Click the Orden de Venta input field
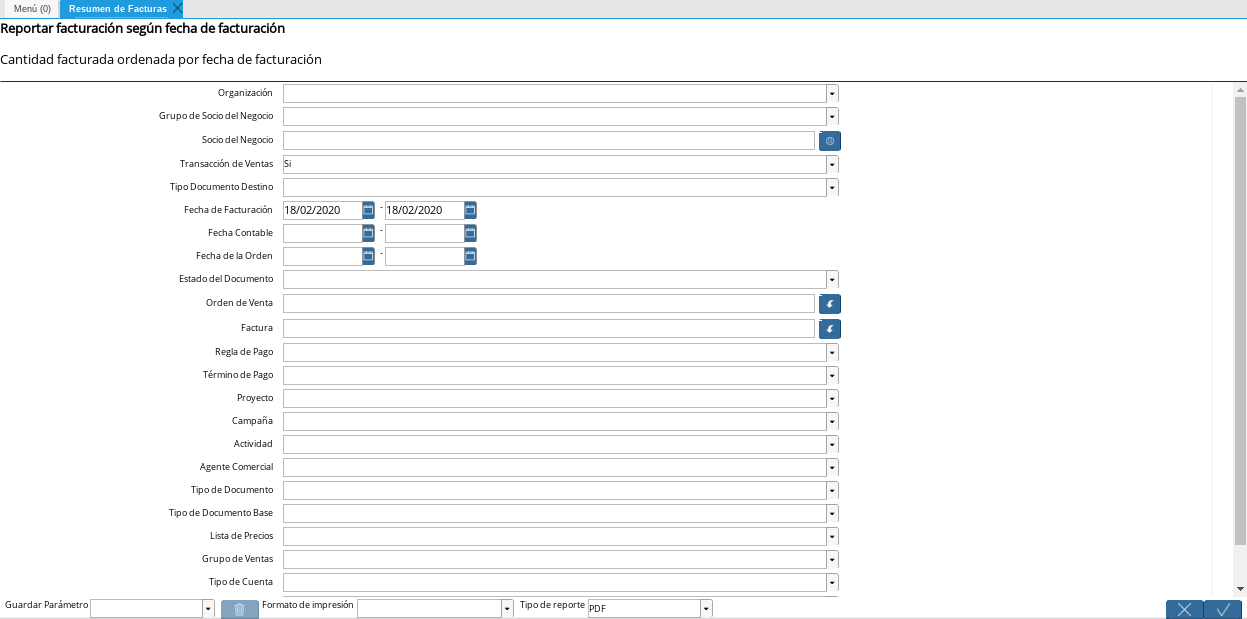 click(549, 304)
